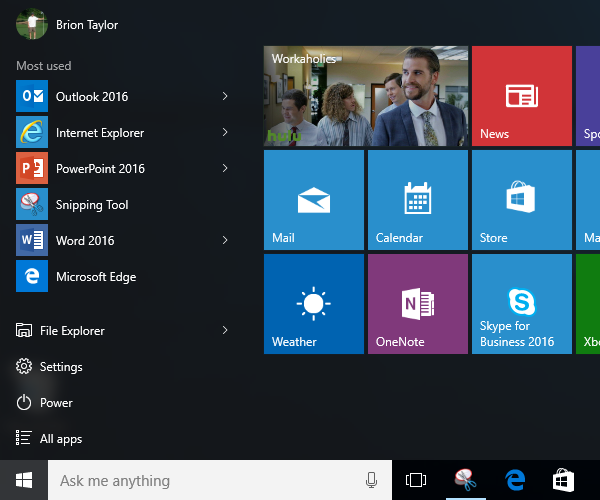Click the Ask me anything search box
This screenshot has width=600, height=500.
coord(220,480)
